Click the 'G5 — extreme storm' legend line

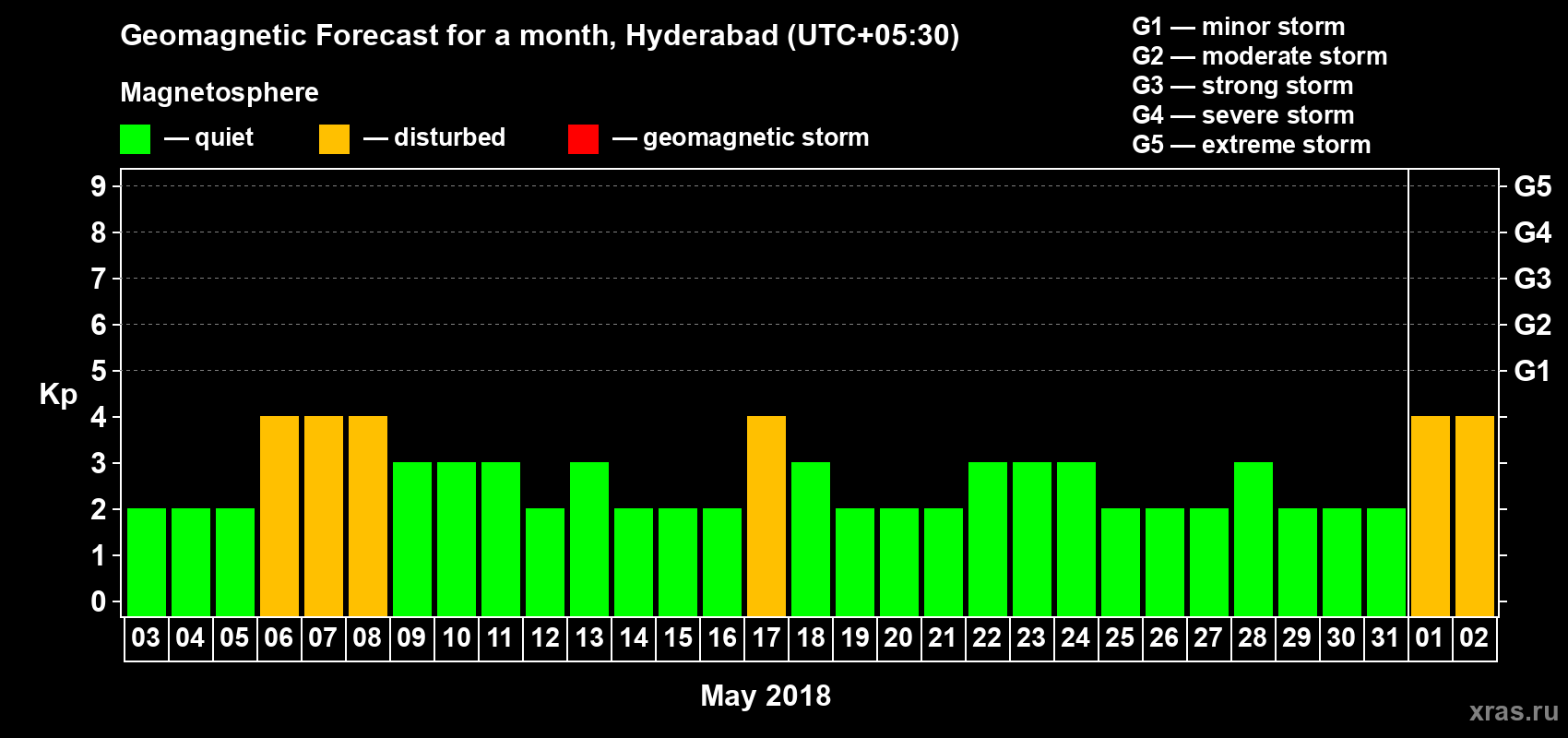click(1252, 145)
